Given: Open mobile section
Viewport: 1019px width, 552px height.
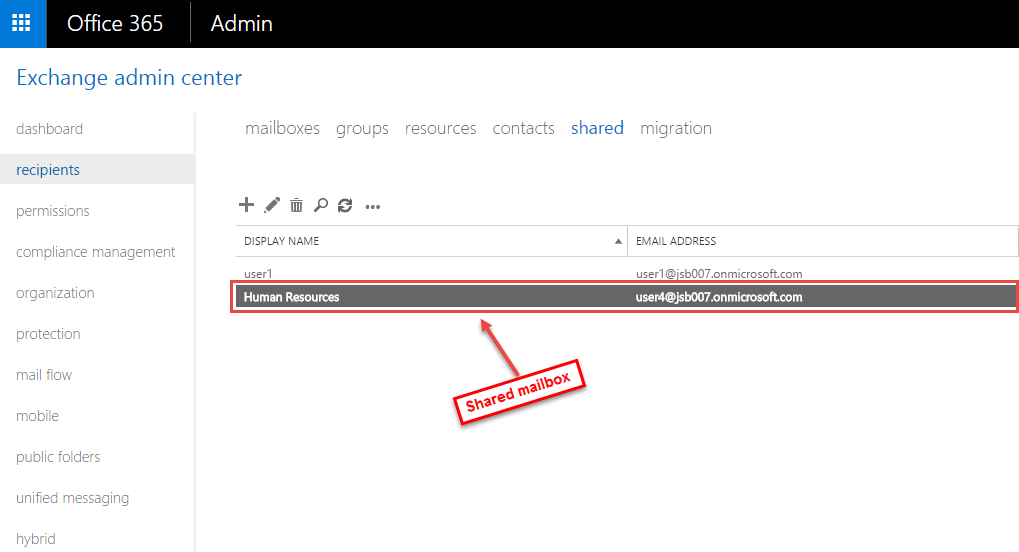Looking at the screenshot, I should (37, 415).
